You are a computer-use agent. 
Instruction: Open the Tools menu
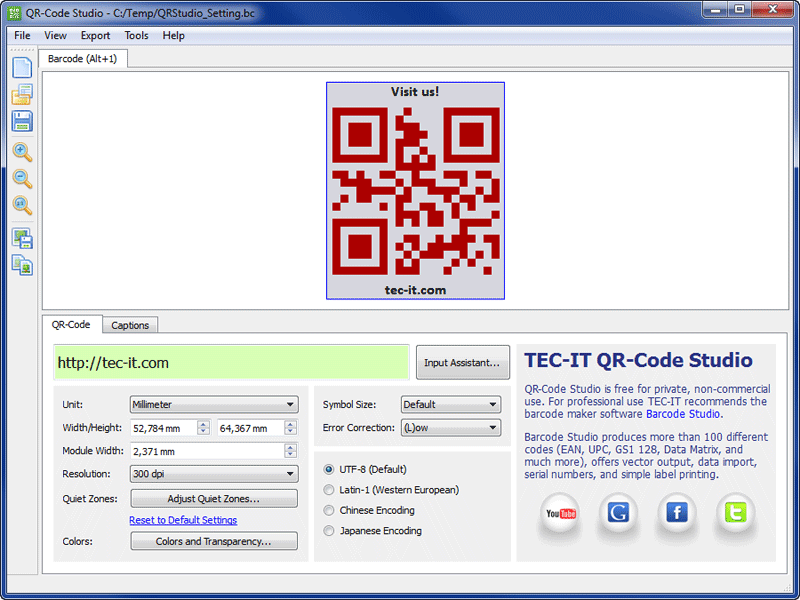click(x=136, y=36)
